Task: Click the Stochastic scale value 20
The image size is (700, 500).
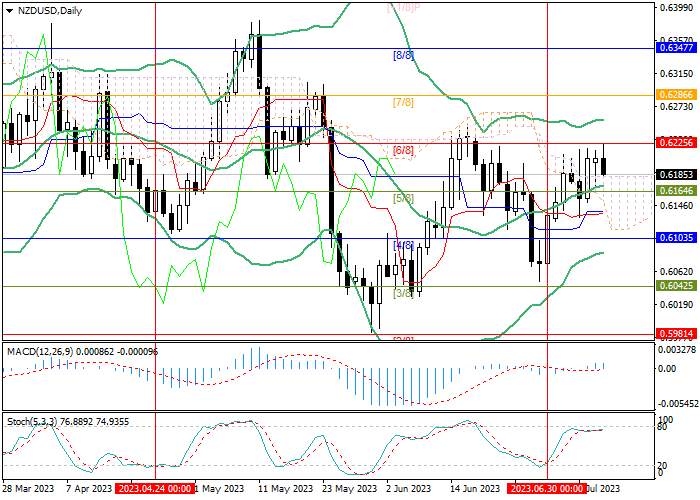Action: (663, 465)
